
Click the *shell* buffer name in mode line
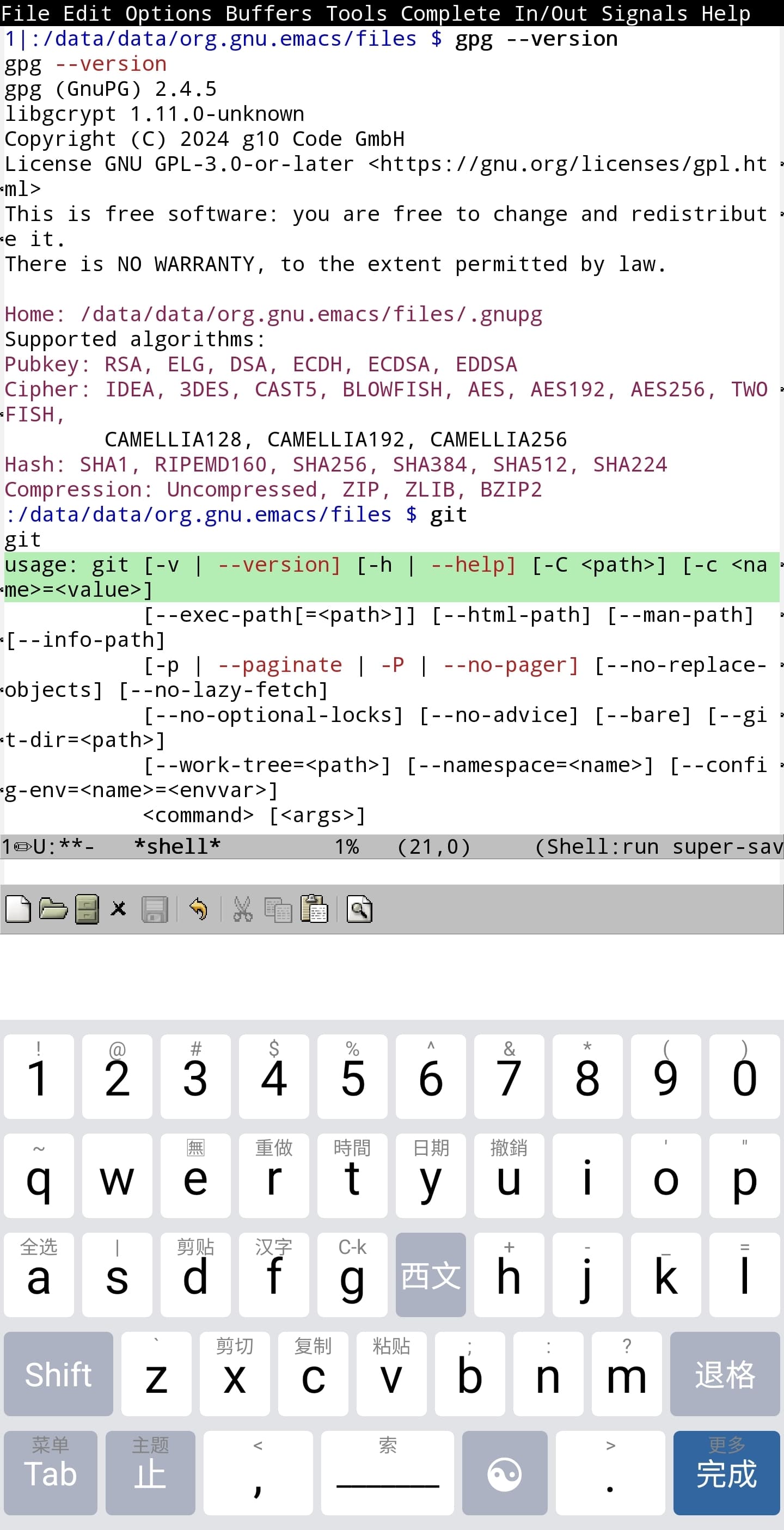pyautogui.click(x=177, y=846)
